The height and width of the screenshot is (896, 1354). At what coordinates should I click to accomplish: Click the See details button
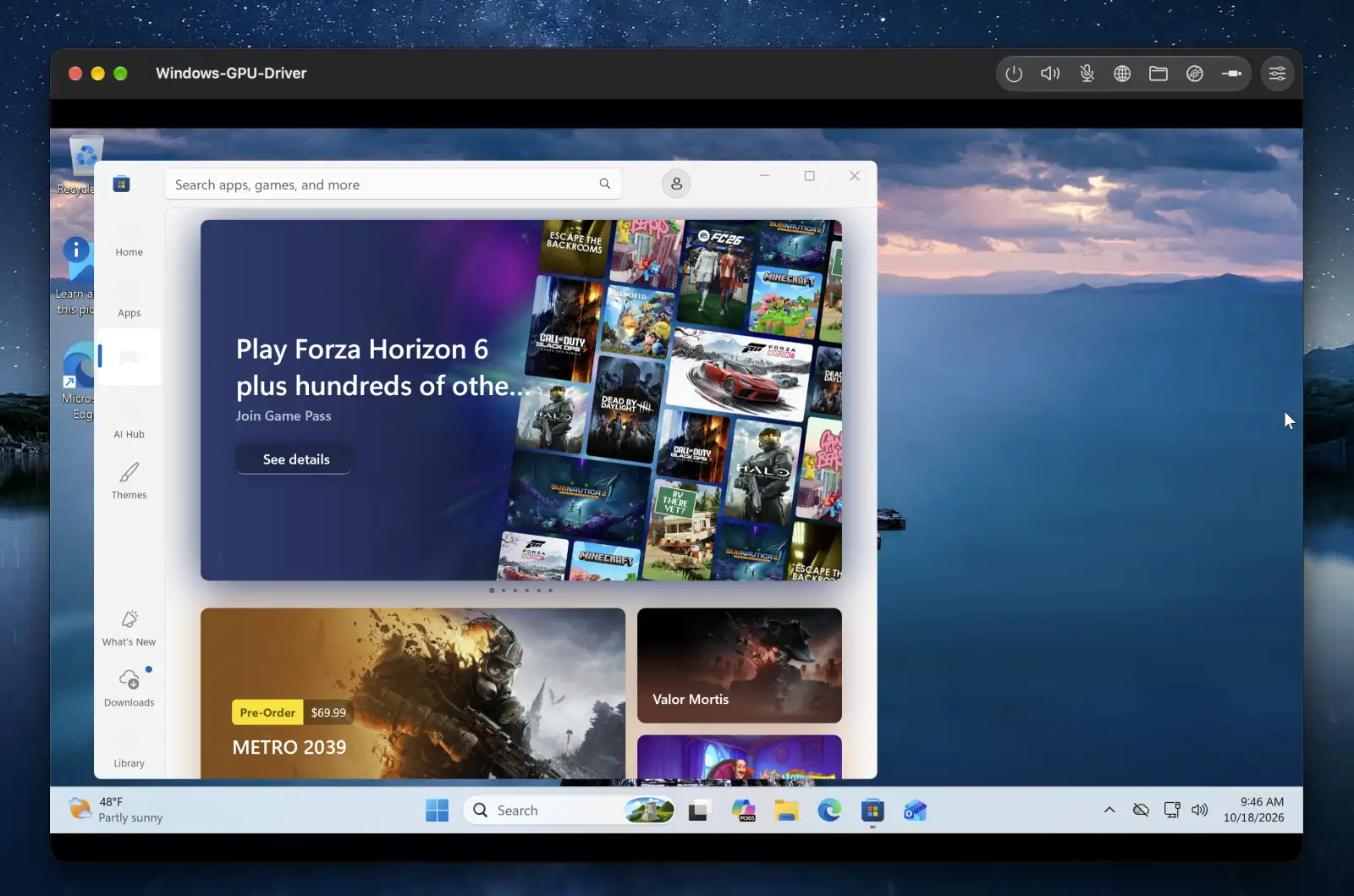click(293, 459)
